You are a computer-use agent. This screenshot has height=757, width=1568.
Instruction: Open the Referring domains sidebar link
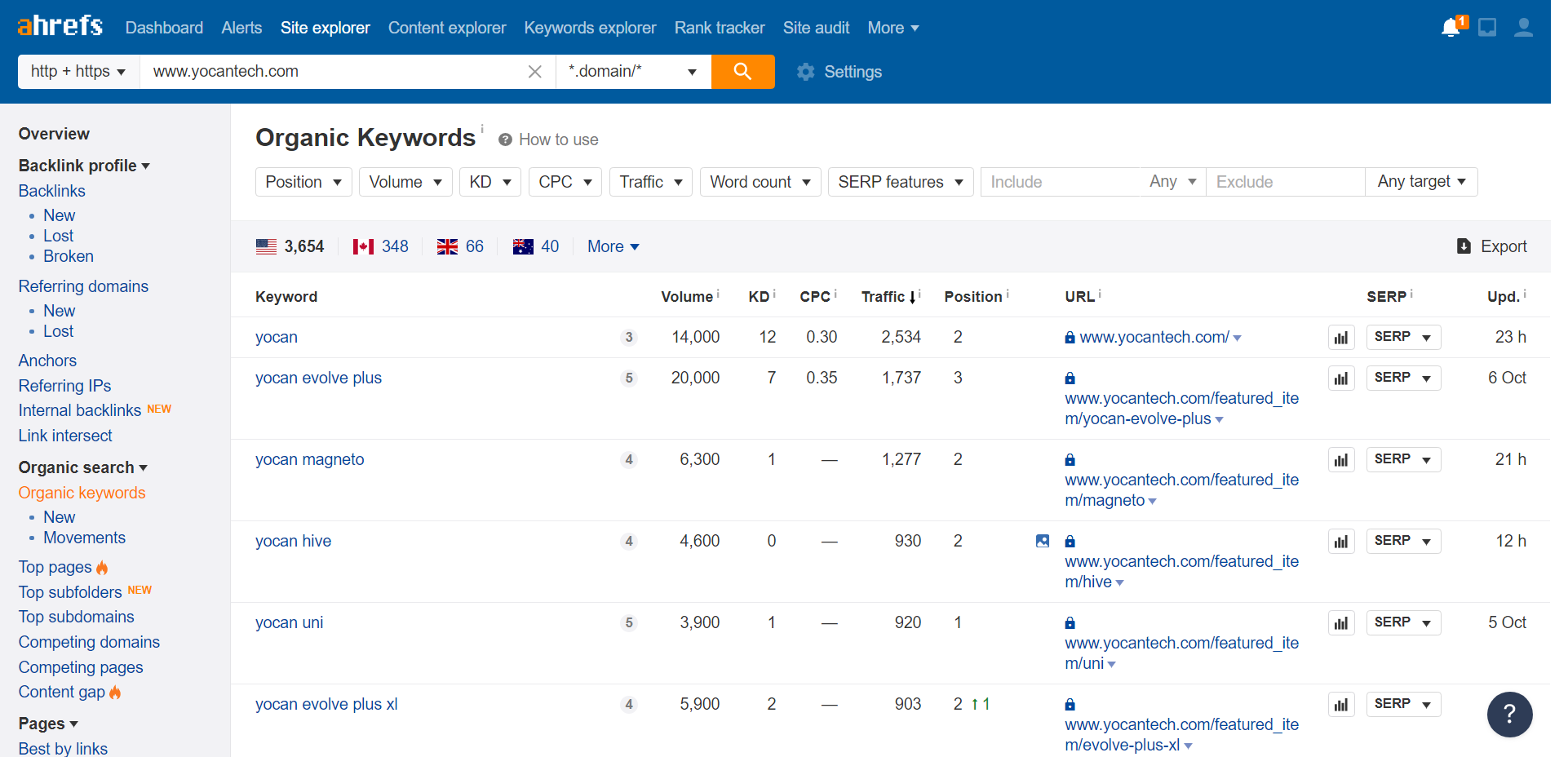pyautogui.click(x=83, y=286)
